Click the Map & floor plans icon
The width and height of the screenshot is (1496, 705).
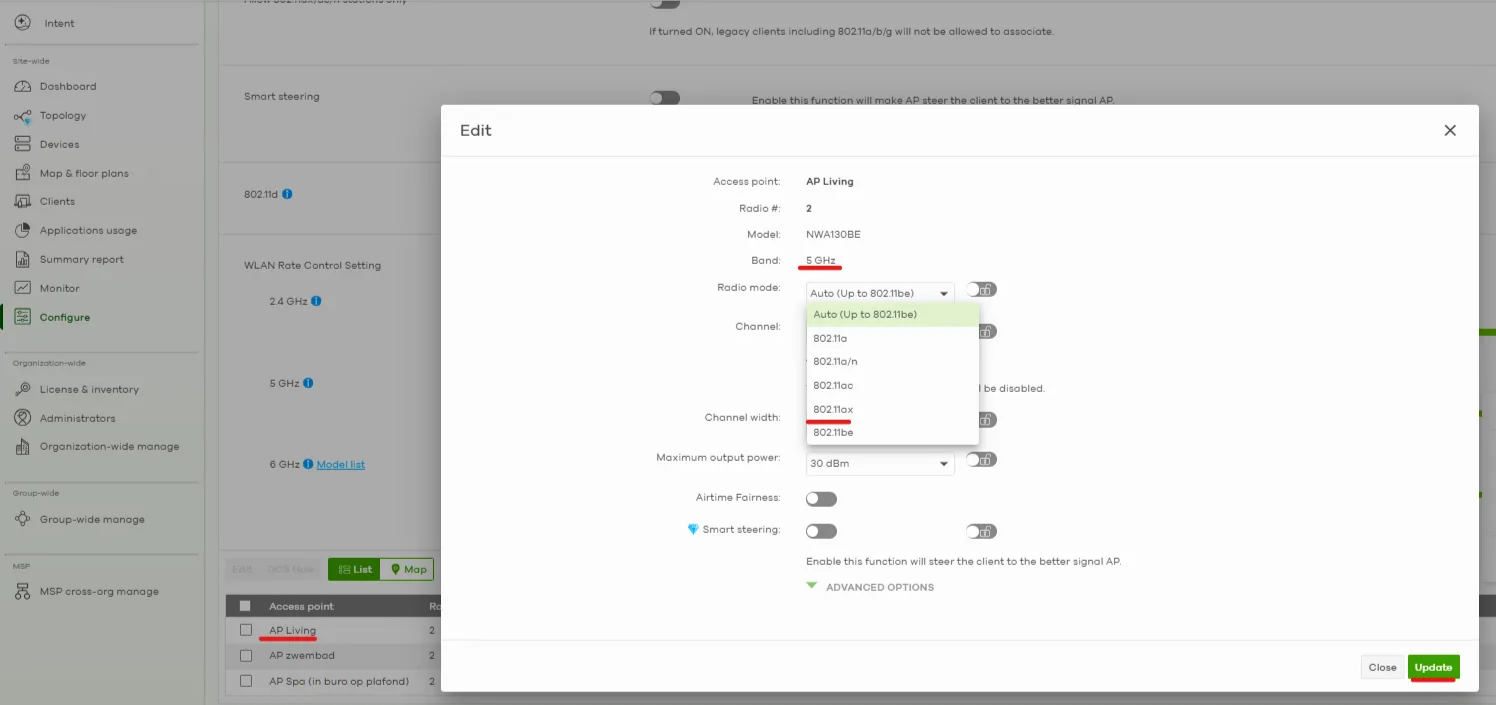tap(22, 174)
